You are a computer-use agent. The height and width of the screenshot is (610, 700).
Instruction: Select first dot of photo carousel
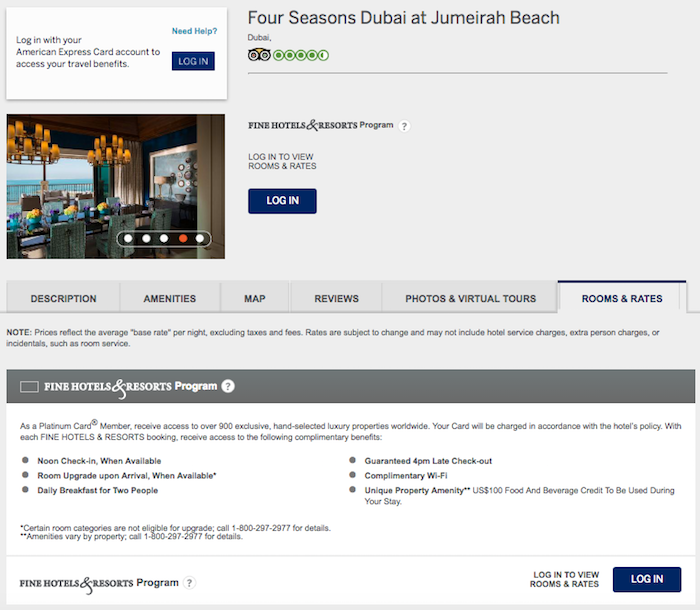click(x=128, y=238)
